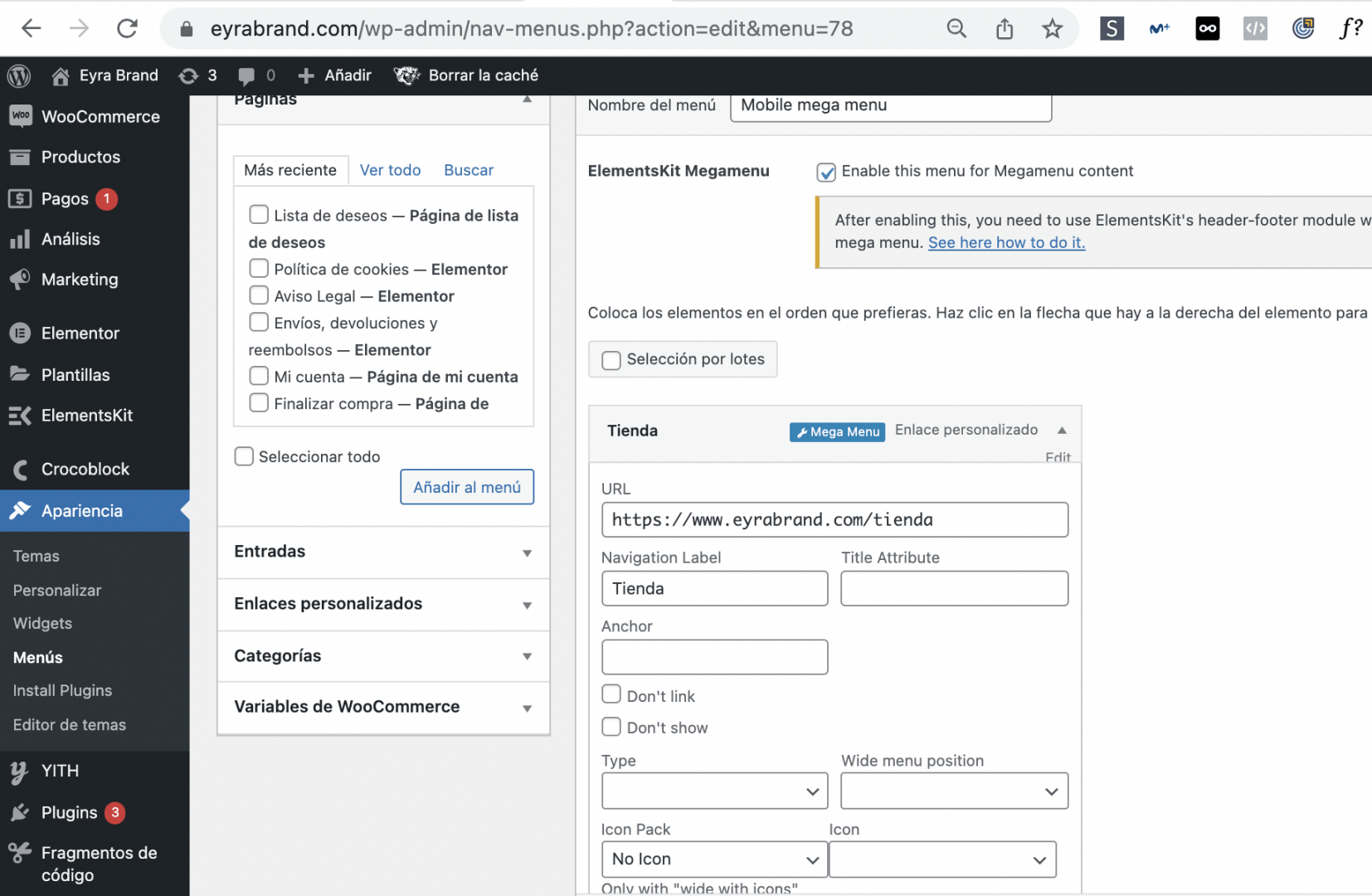The height and width of the screenshot is (896, 1372).
Task: Uncheck Enable this menu for Megamenu content
Action: (x=826, y=172)
